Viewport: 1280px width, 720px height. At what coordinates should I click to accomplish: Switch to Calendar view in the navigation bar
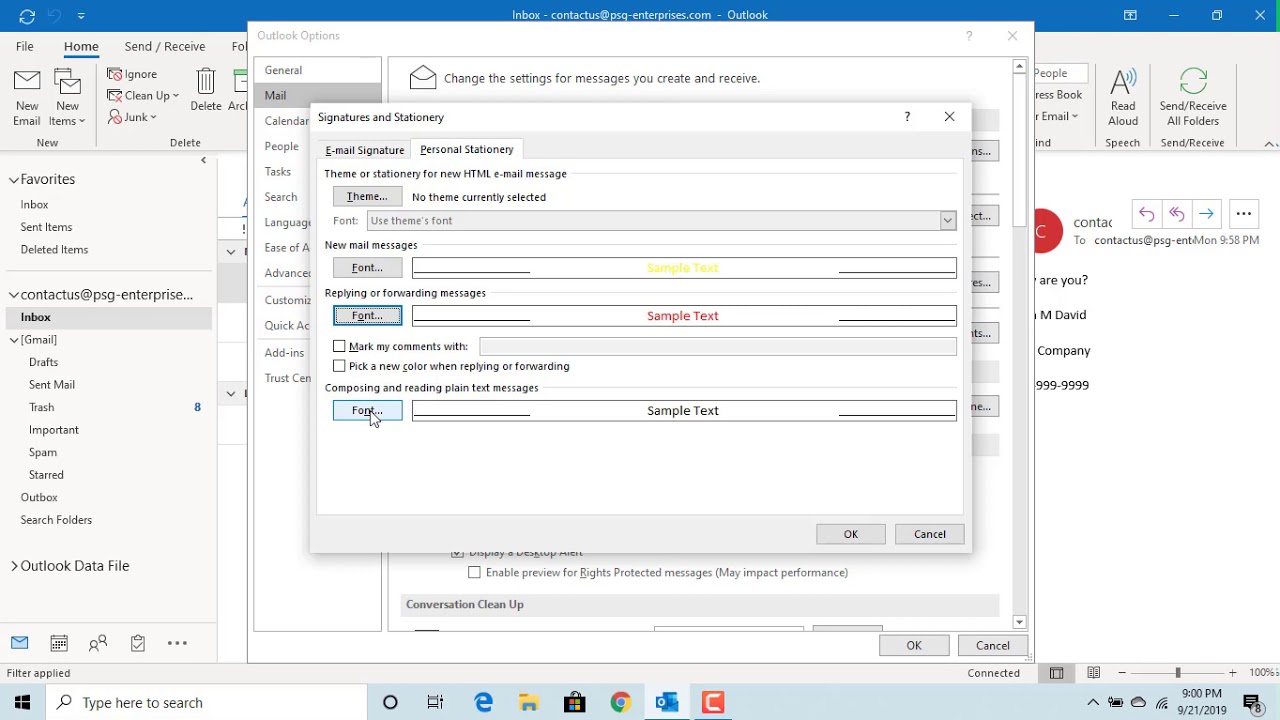(x=59, y=643)
